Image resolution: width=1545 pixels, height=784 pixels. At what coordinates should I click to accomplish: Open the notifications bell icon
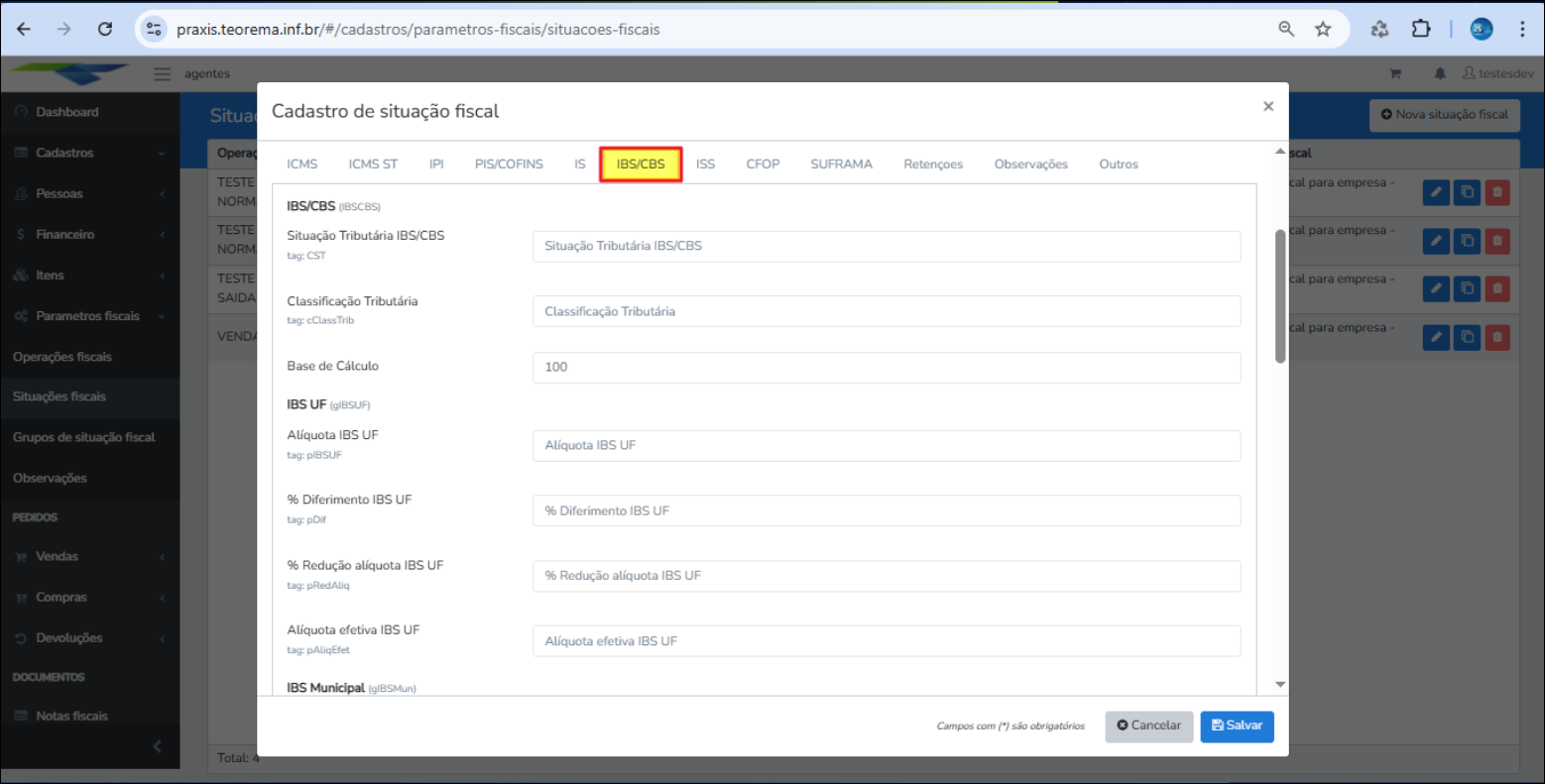click(1440, 73)
